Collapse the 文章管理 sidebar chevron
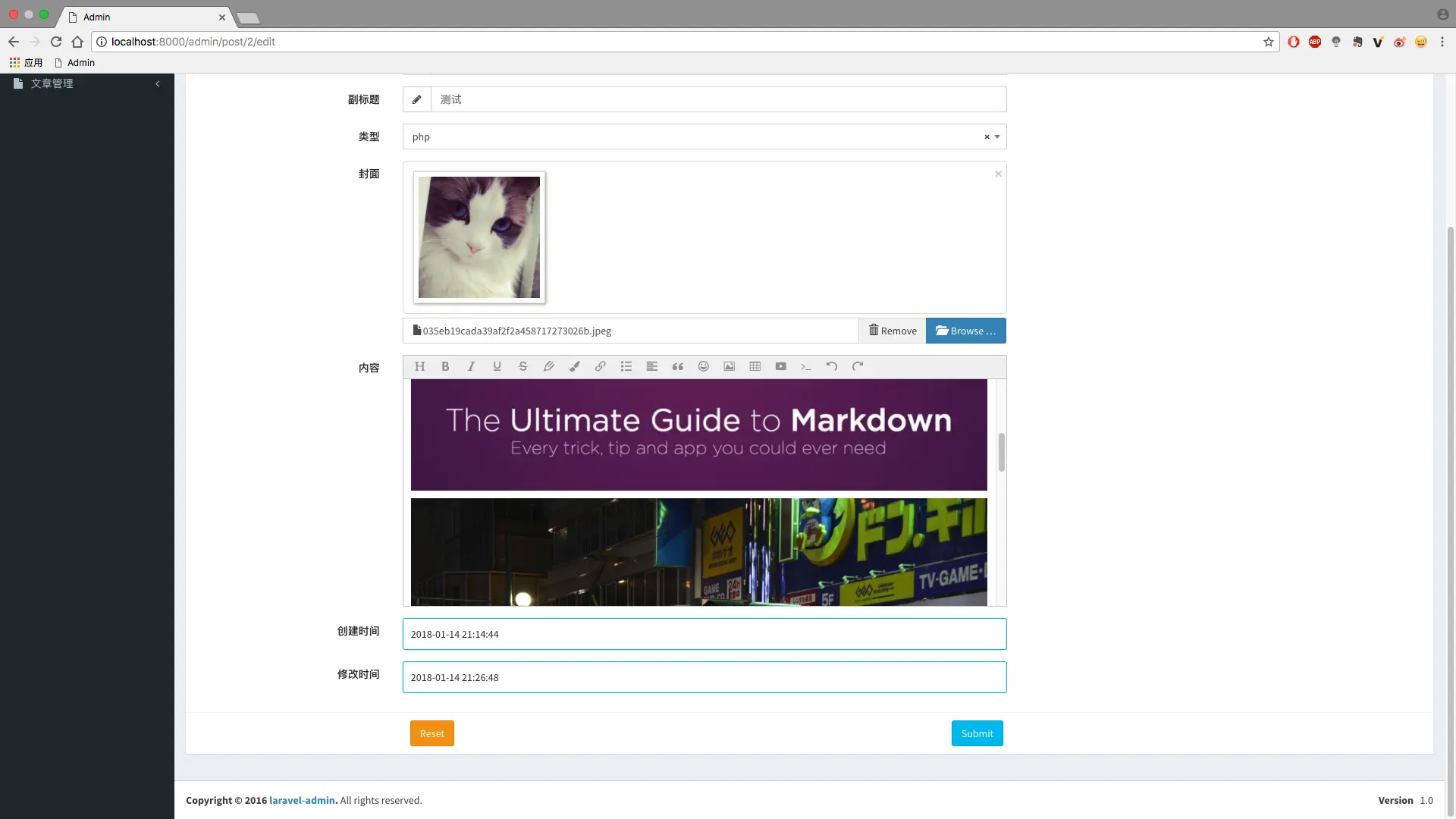1456x819 pixels. point(158,84)
